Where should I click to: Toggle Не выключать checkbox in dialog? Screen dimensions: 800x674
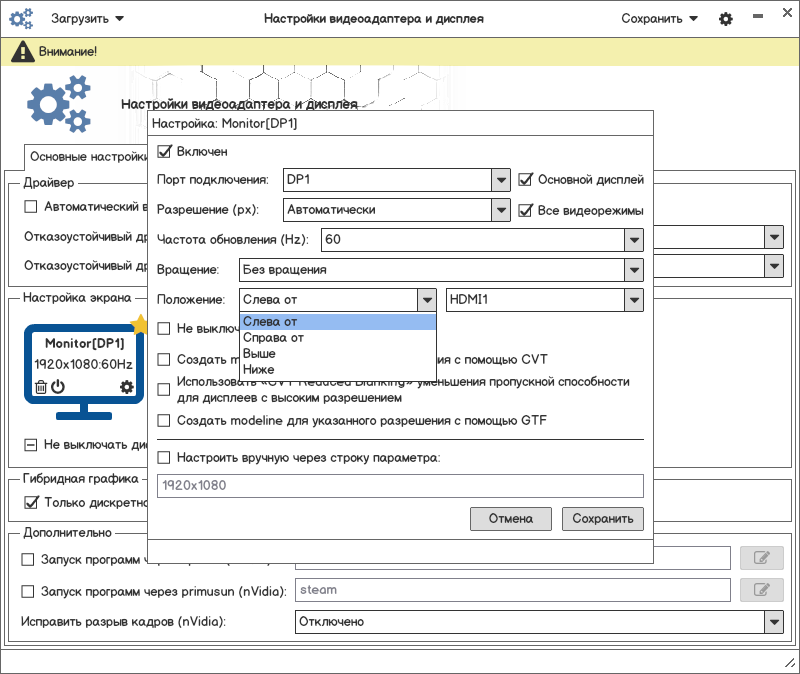(x=164, y=328)
